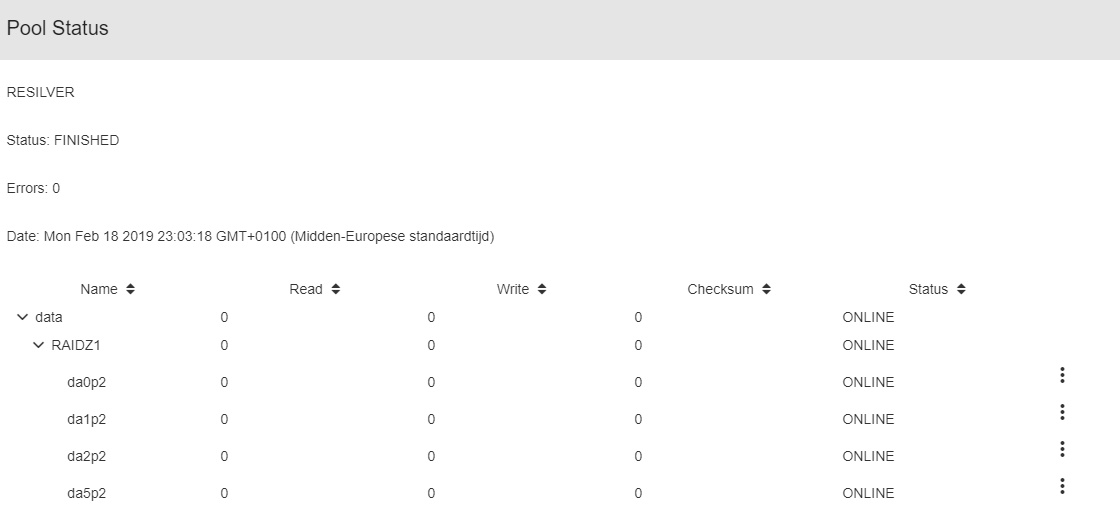Click sort icon next to Status column
1120x521 pixels.
coord(961,289)
